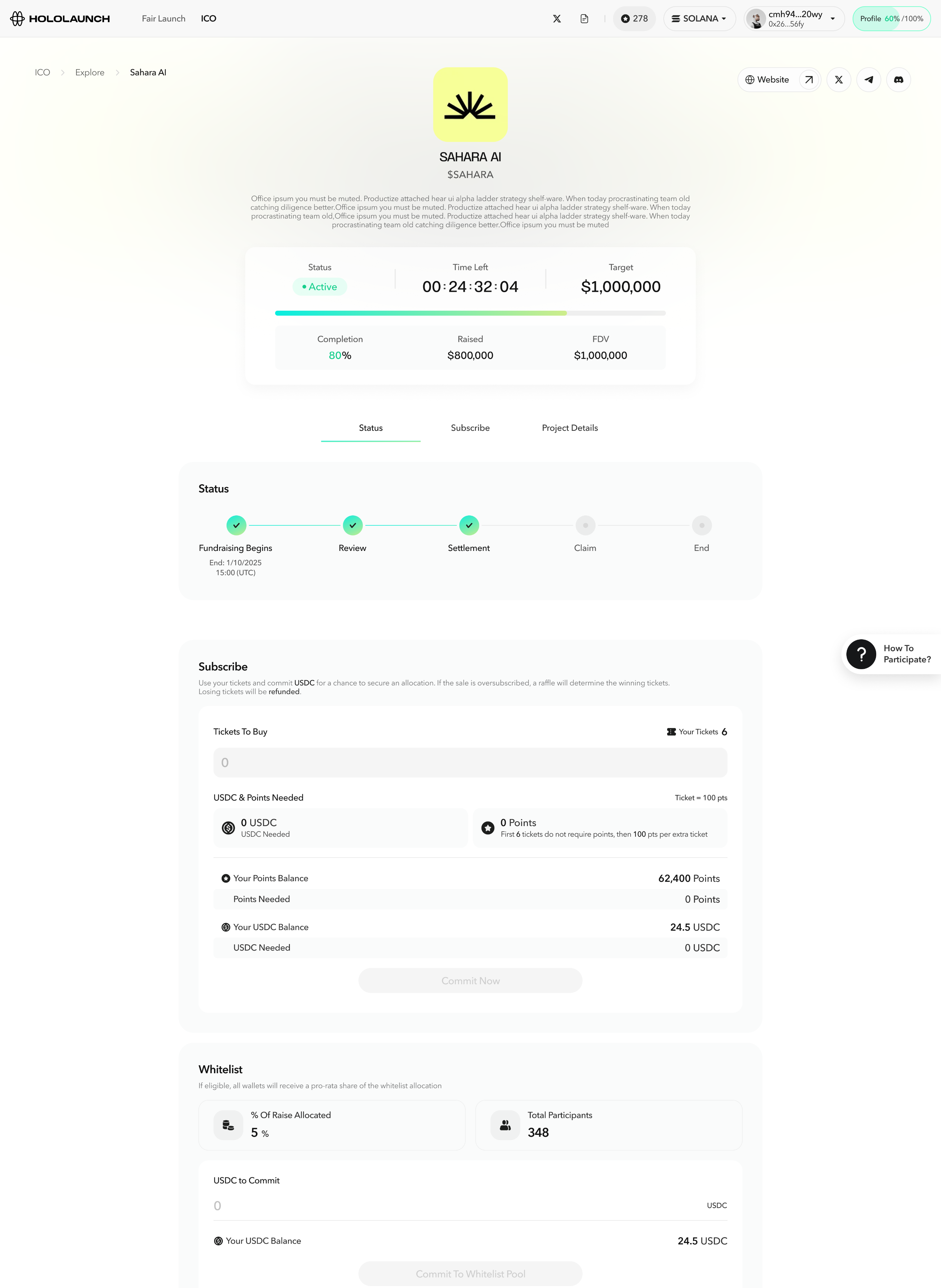Viewport: 941px width, 1288px height.
Task: Click the fundraising progress bar
Action: (x=470, y=313)
